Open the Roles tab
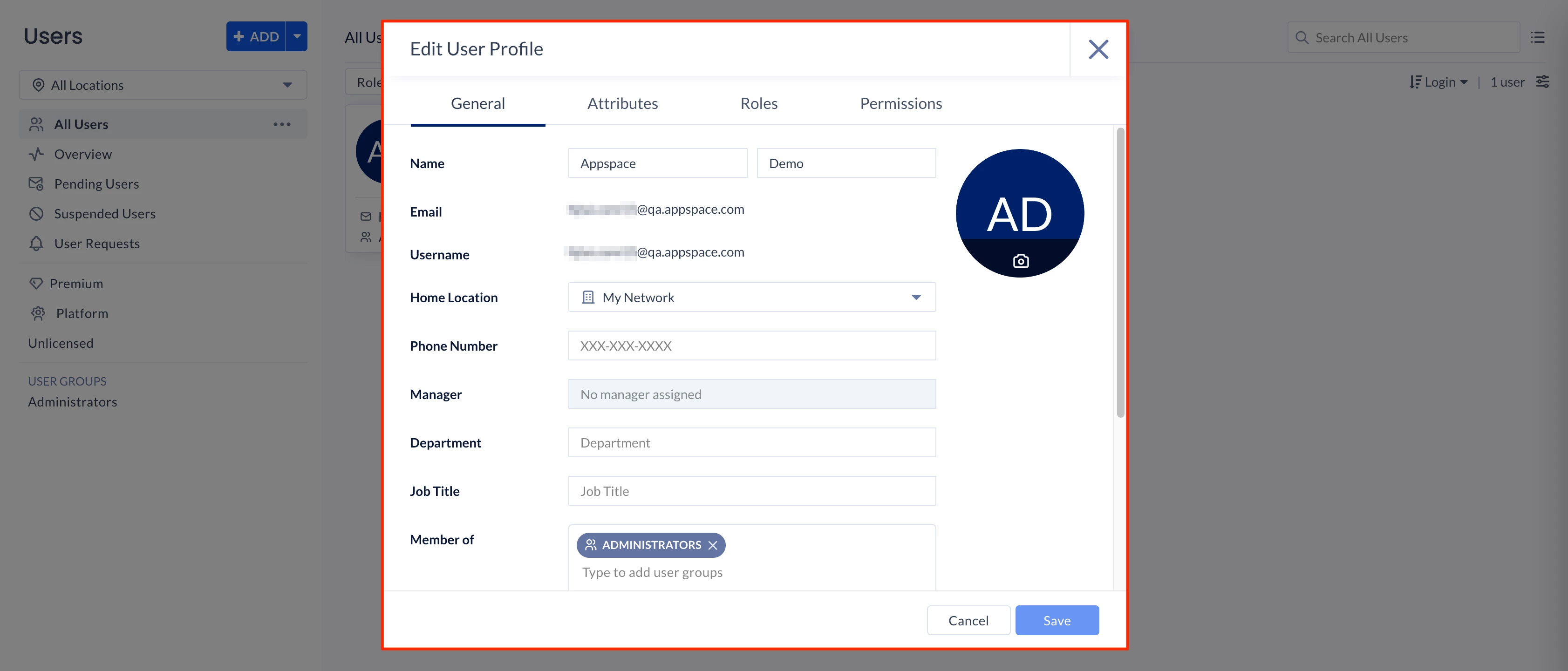The height and width of the screenshot is (671, 1568). pos(758,104)
